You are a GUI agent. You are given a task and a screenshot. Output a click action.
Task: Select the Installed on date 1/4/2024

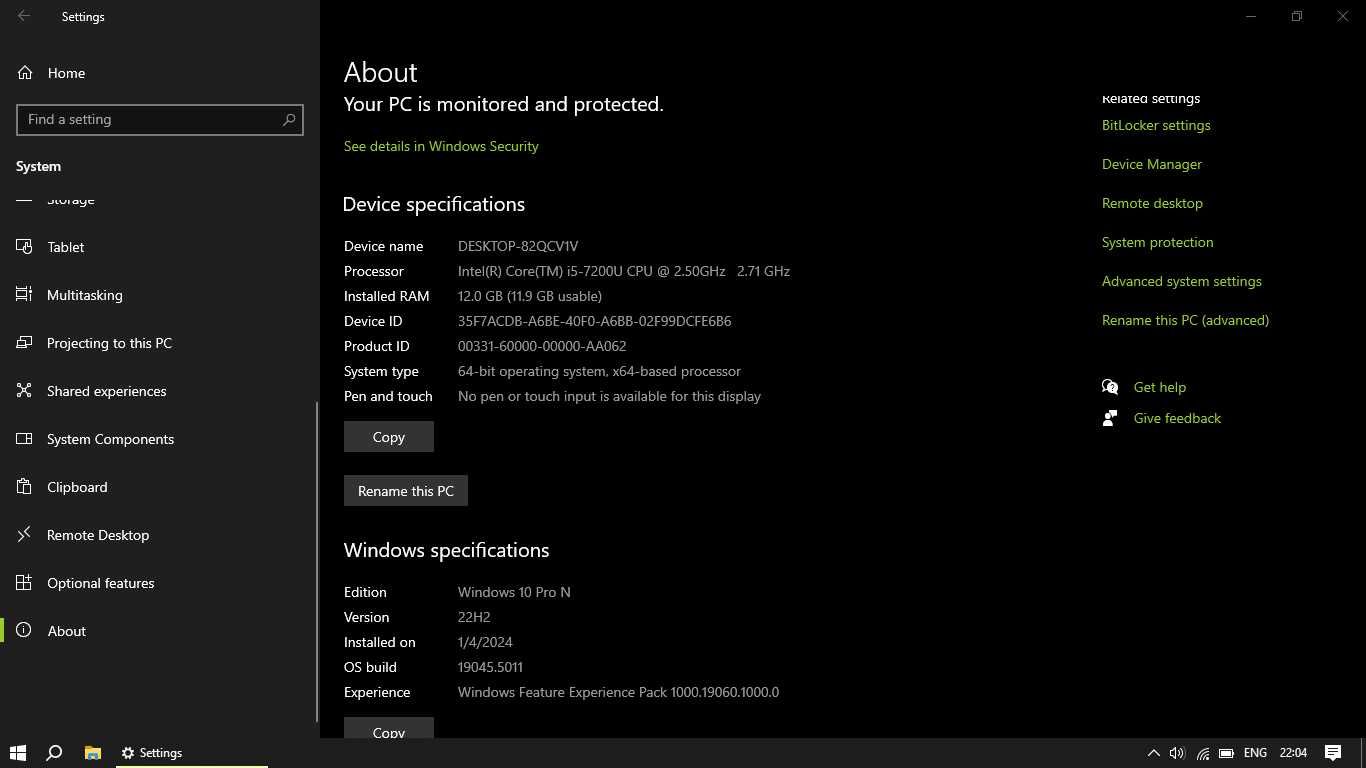click(x=485, y=642)
